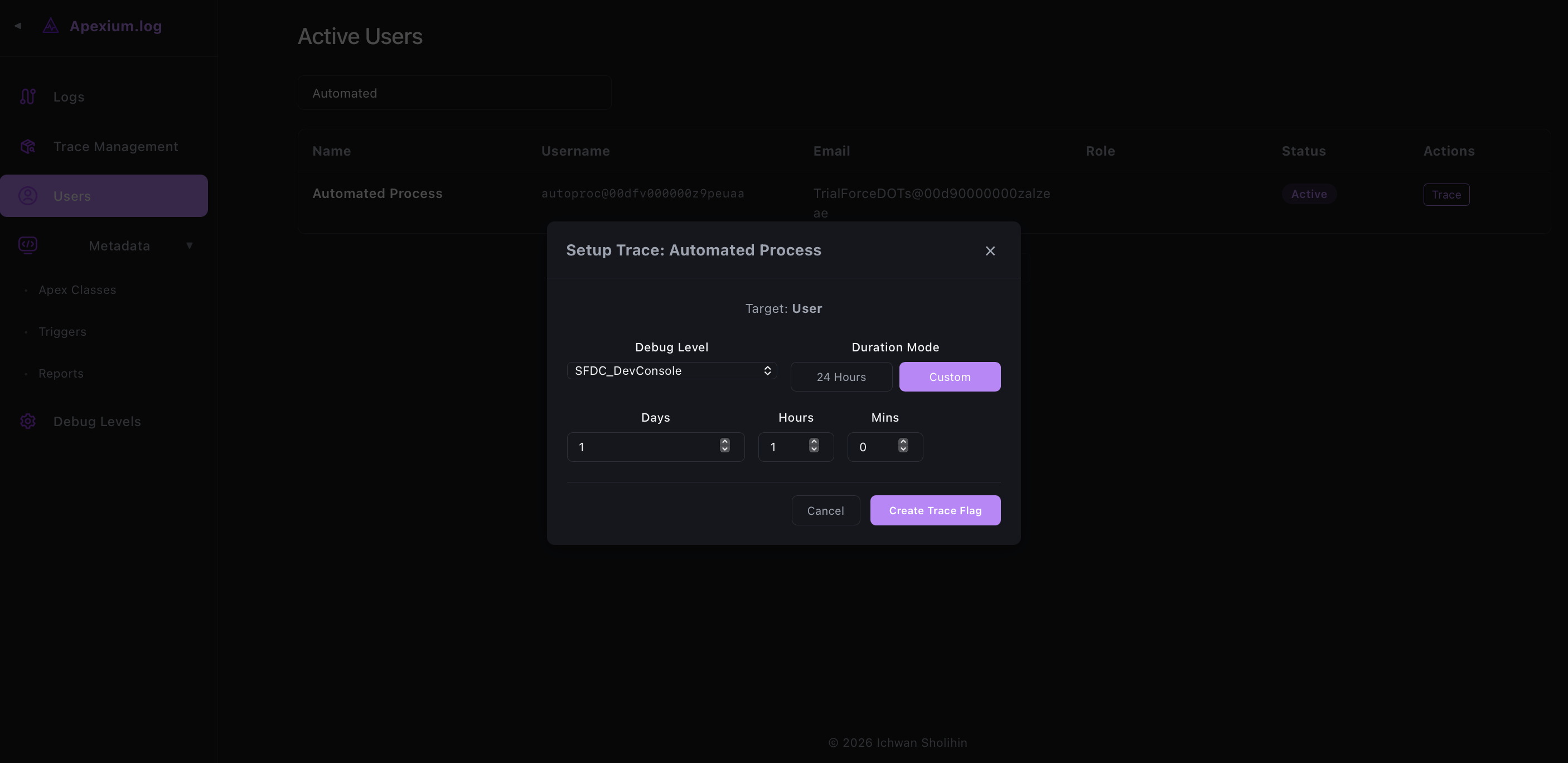Screen dimensions: 1568x763
Task: Click the Hours stepper arrows
Action: pos(814,445)
